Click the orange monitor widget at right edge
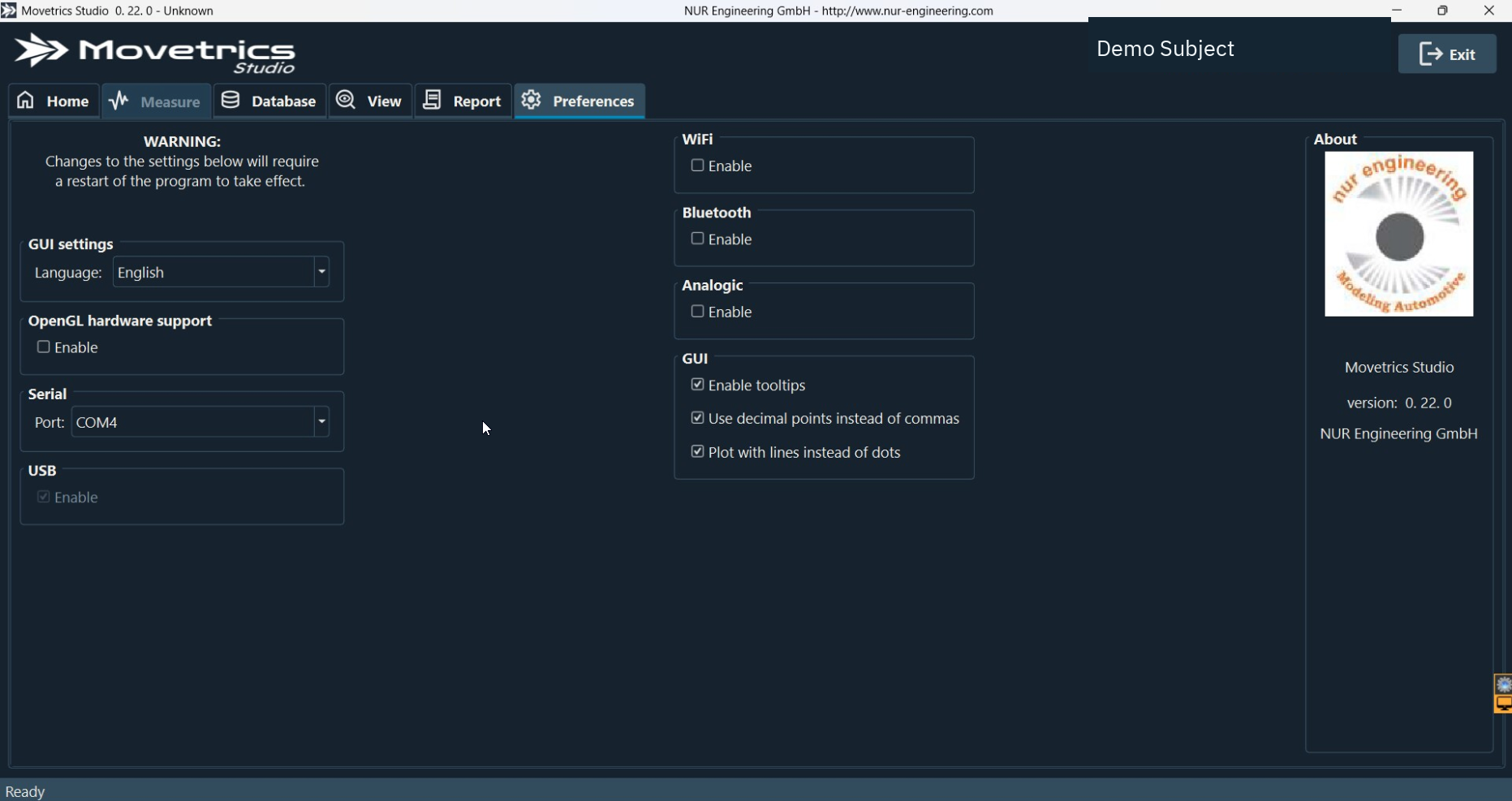This screenshot has width=1512, height=801. (x=1504, y=704)
